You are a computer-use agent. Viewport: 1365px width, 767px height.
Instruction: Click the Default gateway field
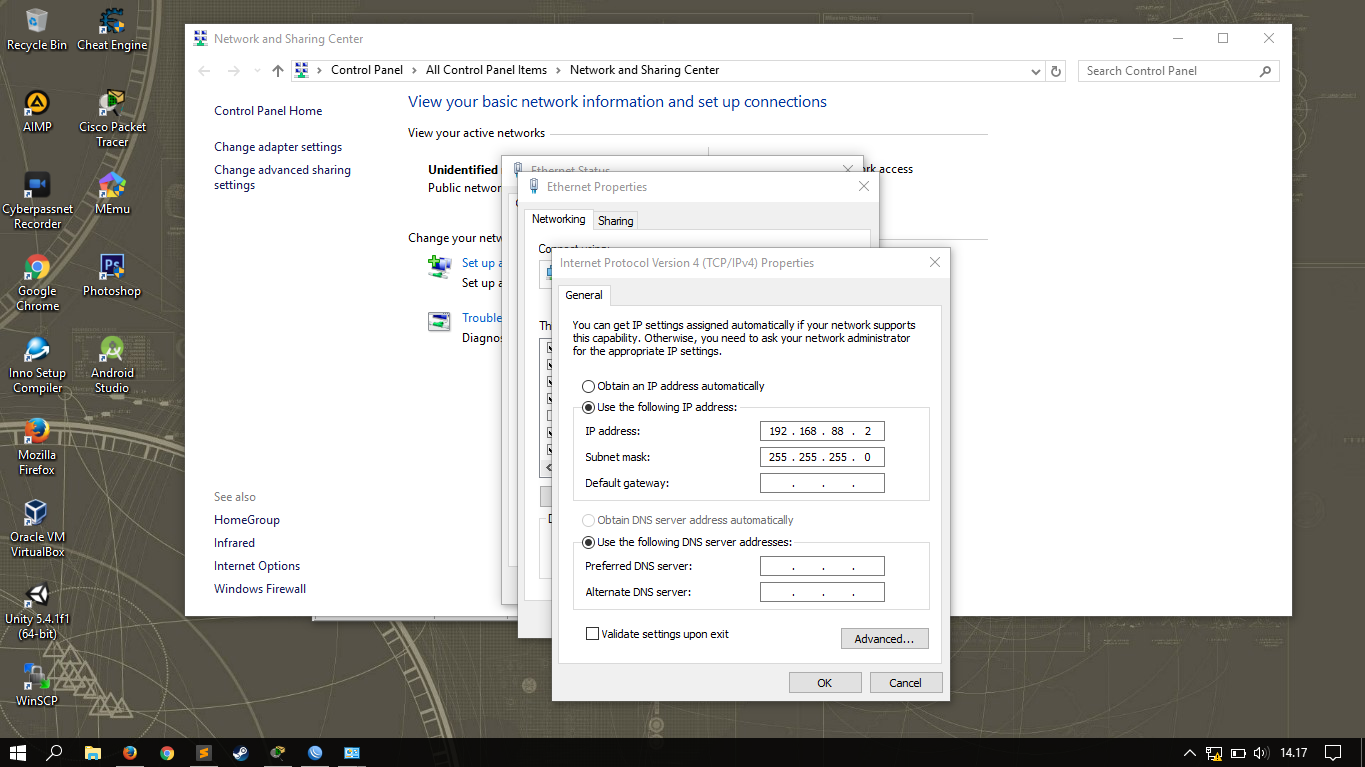pyautogui.click(x=822, y=483)
